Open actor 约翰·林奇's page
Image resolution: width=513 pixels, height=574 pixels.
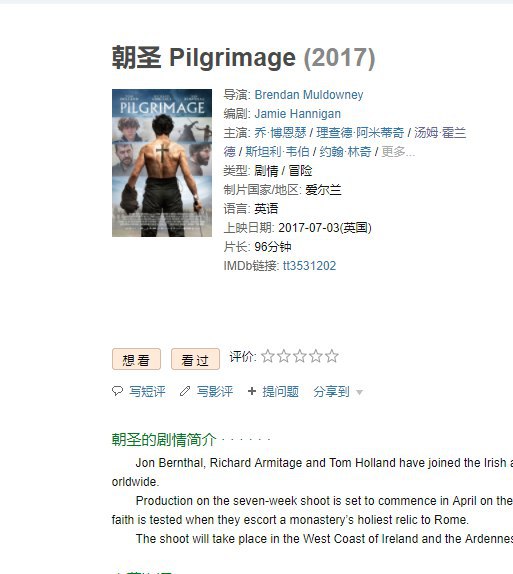pyautogui.click(x=345, y=152)
